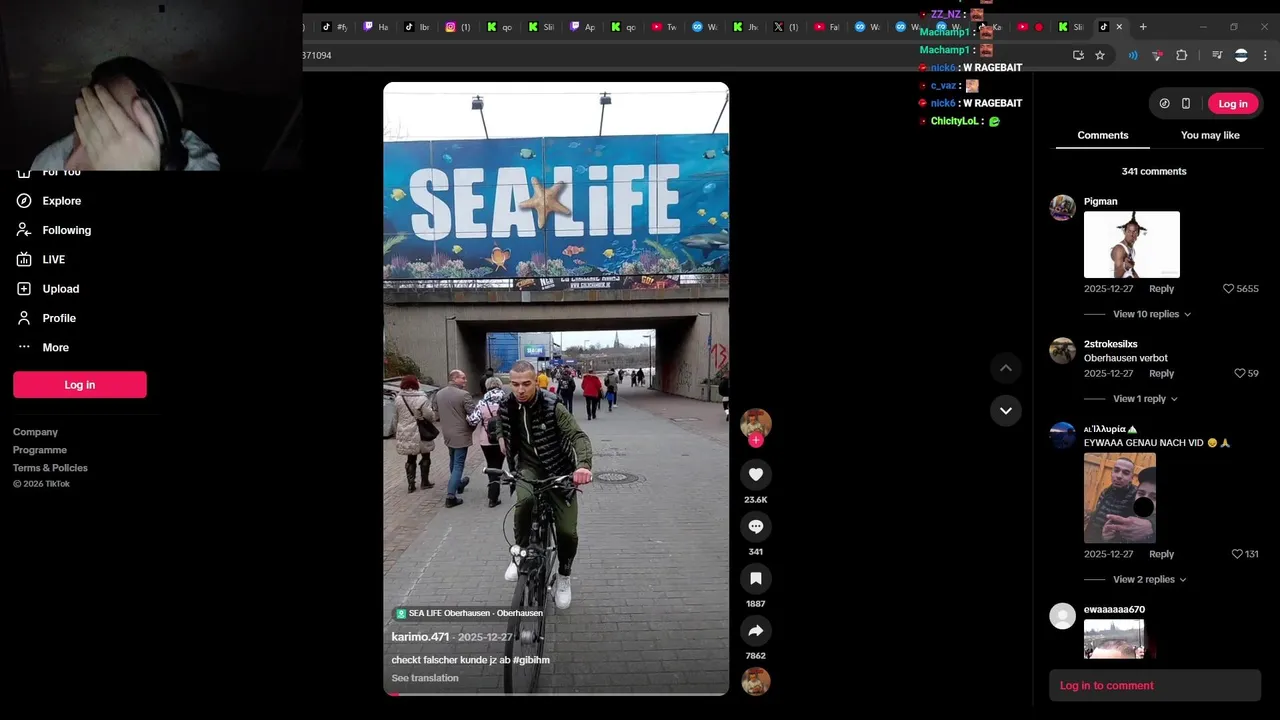The image size is (1280, 720).
Task: Click the coin icon left of the top Log in
Action: pyautogui.click(x=1164, y=104)
